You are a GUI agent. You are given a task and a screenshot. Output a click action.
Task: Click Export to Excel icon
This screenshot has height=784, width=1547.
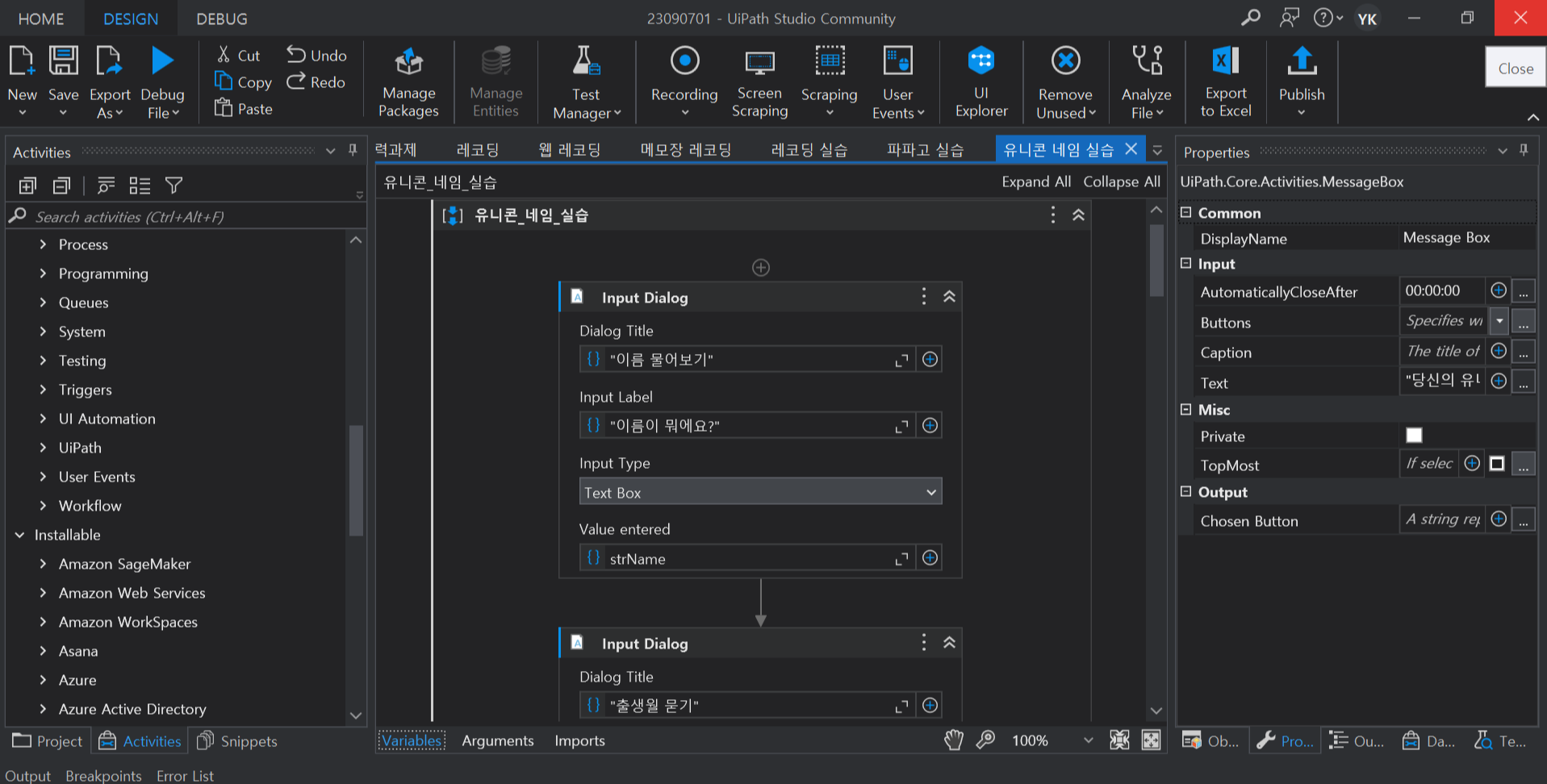1226,60
